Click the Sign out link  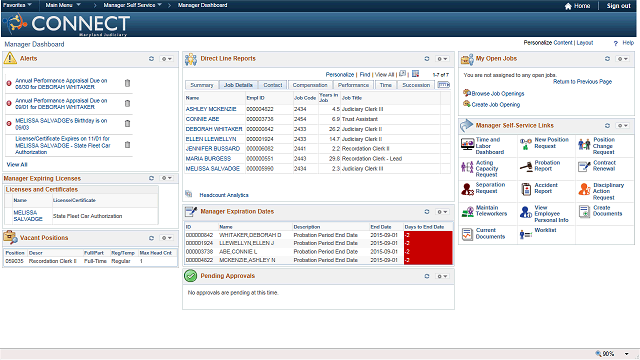pyautogui.click(x=618, y=6)
